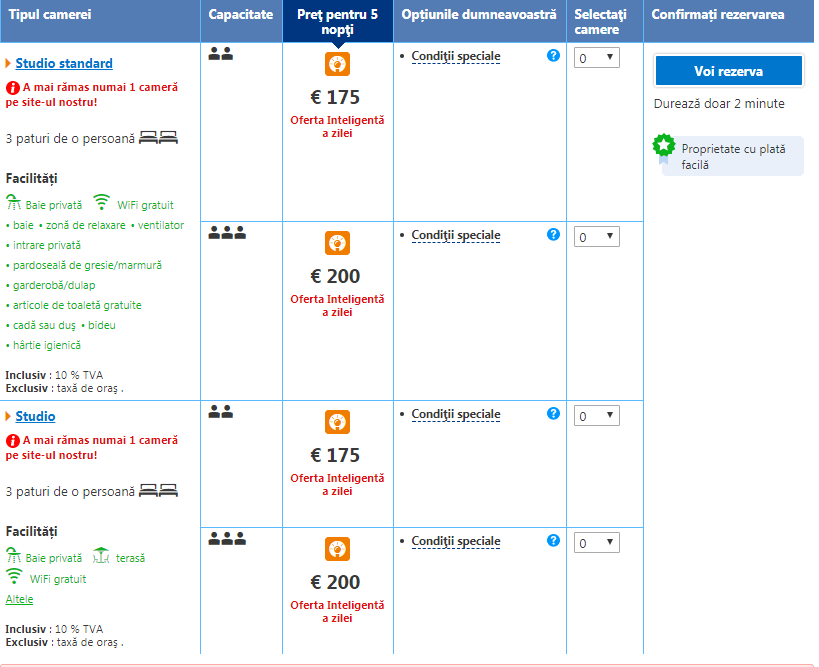The height and width of the screenshot is (667, 819).
Task: Click the green easy-payment property badge icon
Action: coord(663,146)
